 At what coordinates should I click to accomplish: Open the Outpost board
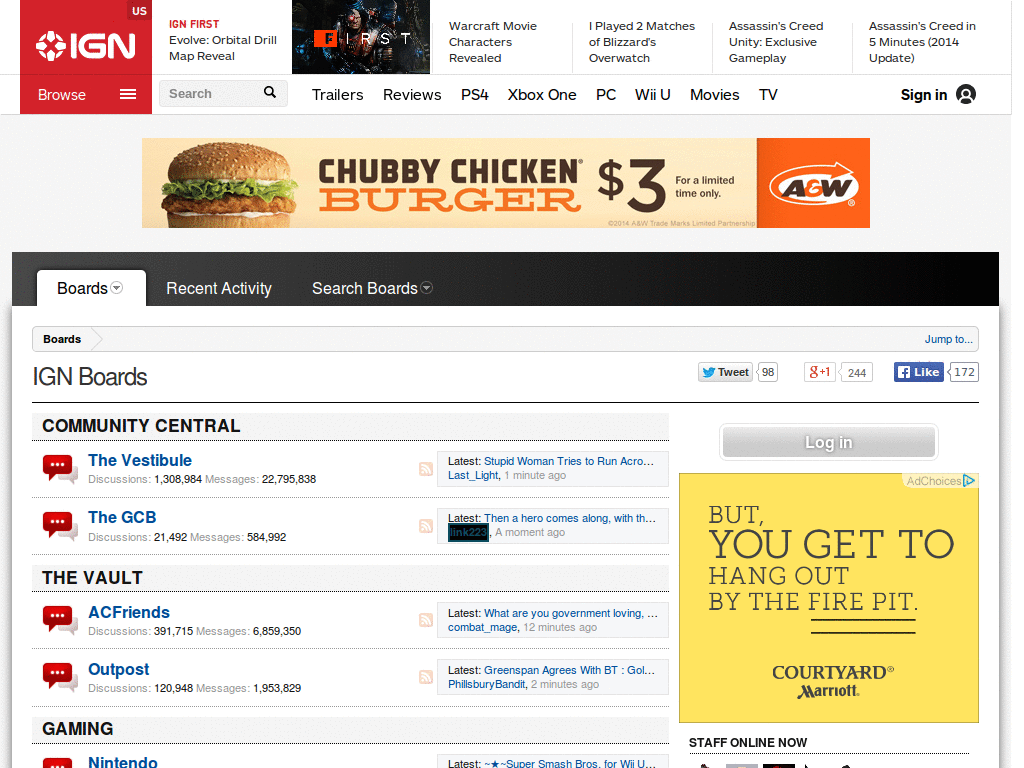[118, 669]
